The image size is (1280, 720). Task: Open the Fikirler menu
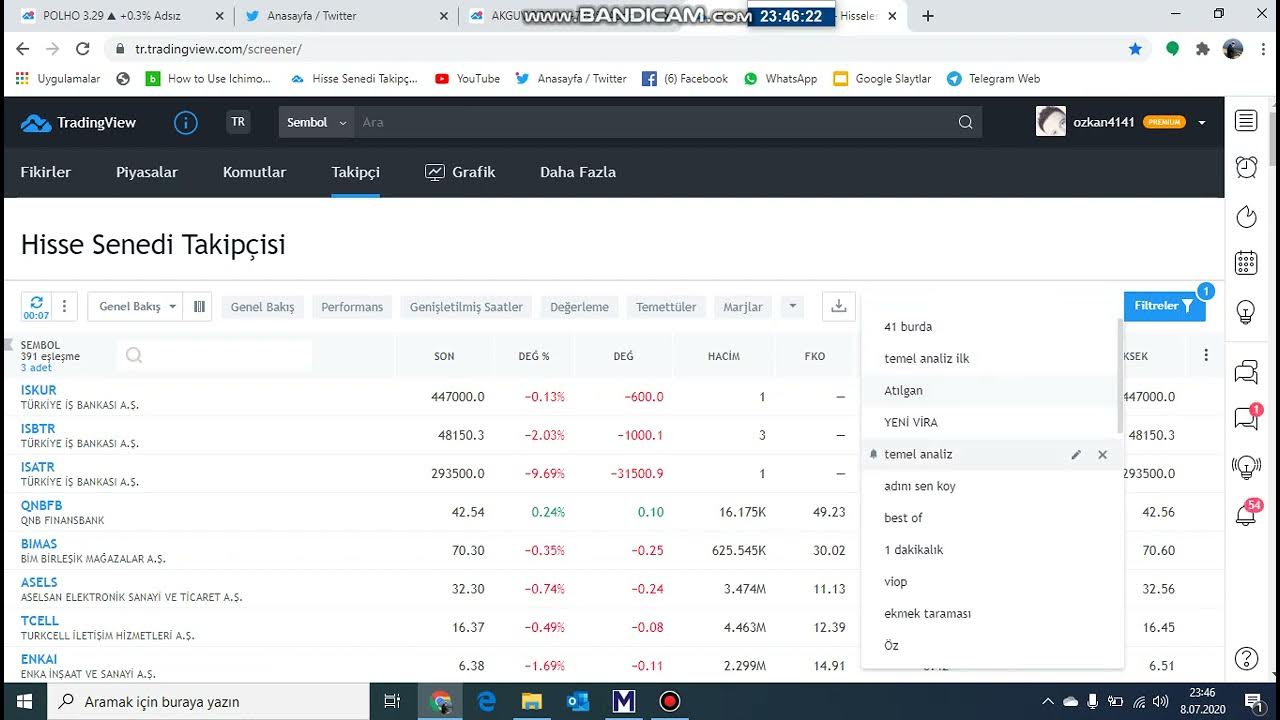[x=46, y=172]
